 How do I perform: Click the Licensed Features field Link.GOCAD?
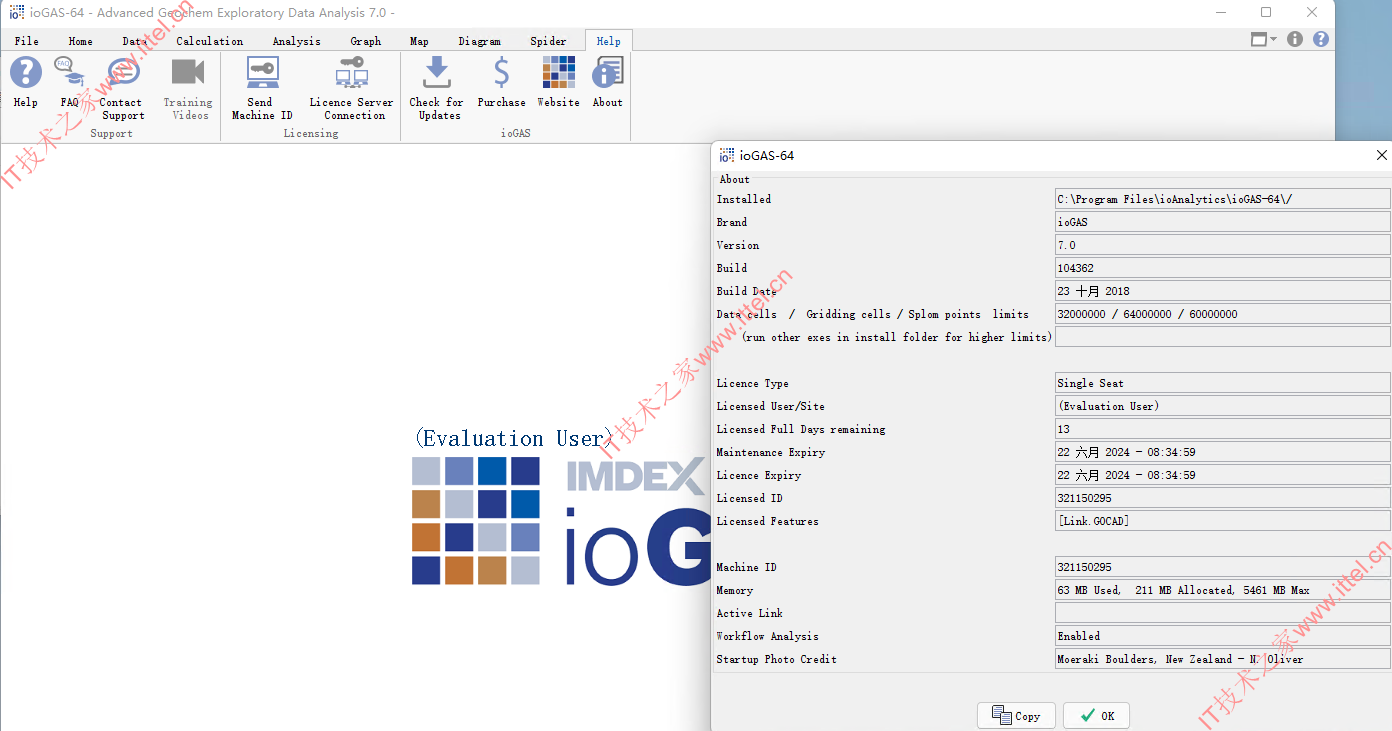(1222, 521)
